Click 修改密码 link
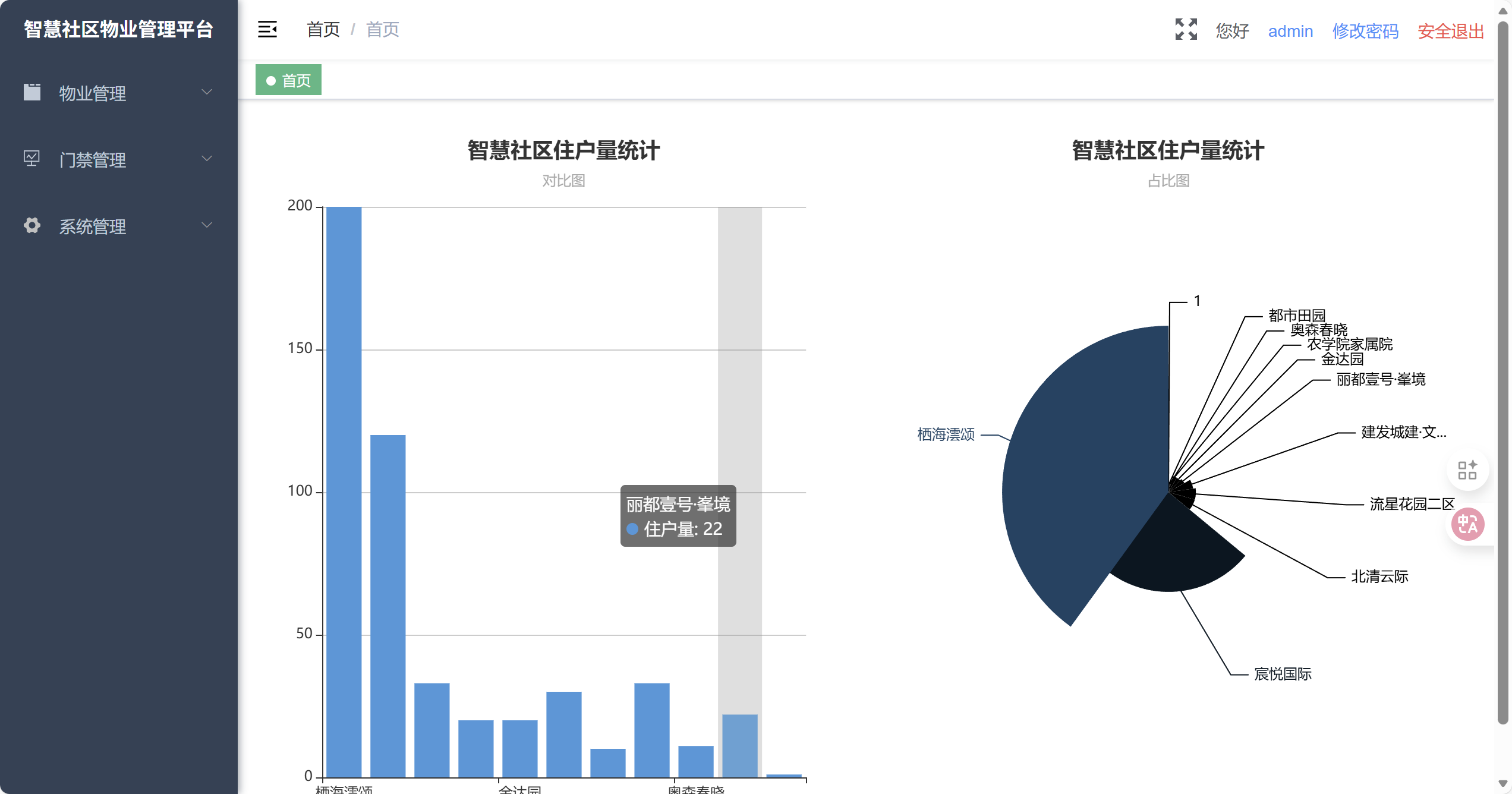1512x794 pixels. point(1365,31)
